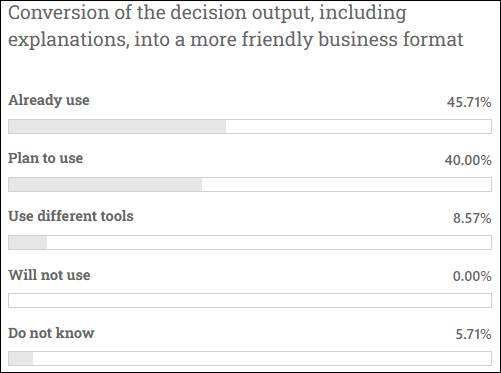Click the survey question title text

[236, 27]
